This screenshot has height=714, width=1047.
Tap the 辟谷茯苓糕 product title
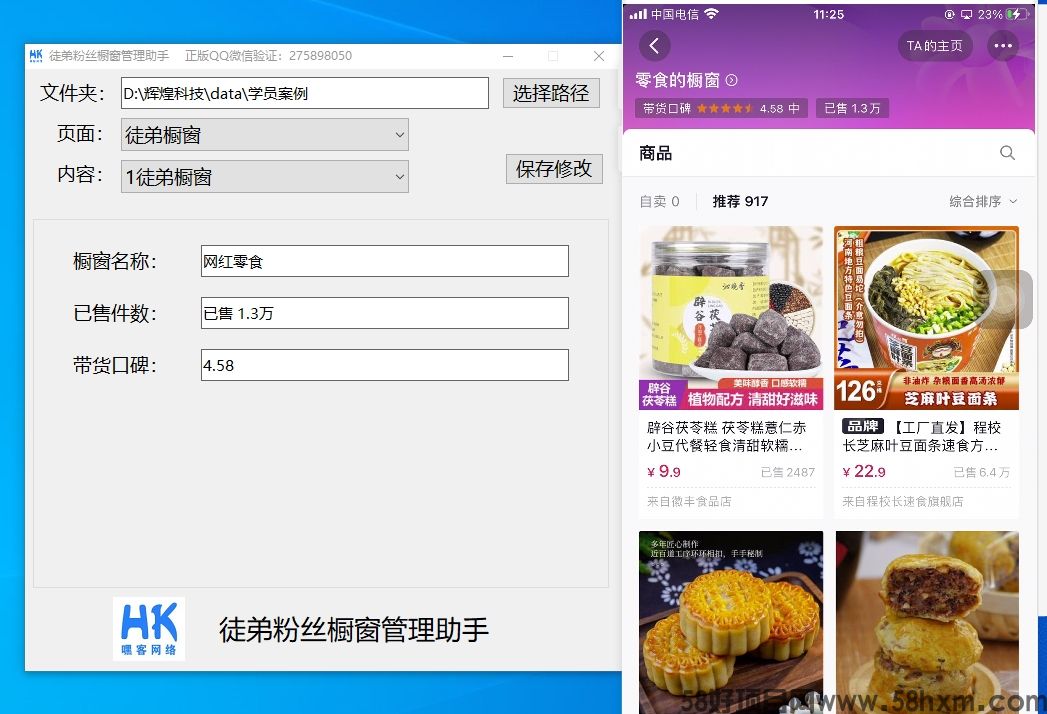point(726,436)
